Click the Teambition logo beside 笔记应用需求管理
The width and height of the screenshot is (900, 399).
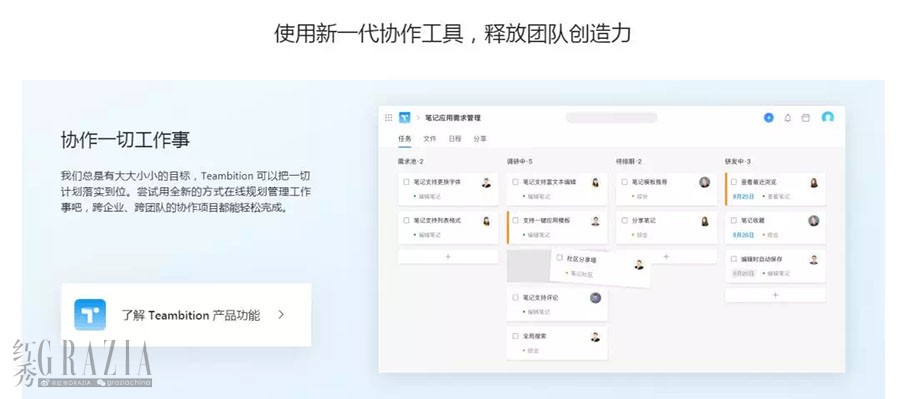[405, 117]
